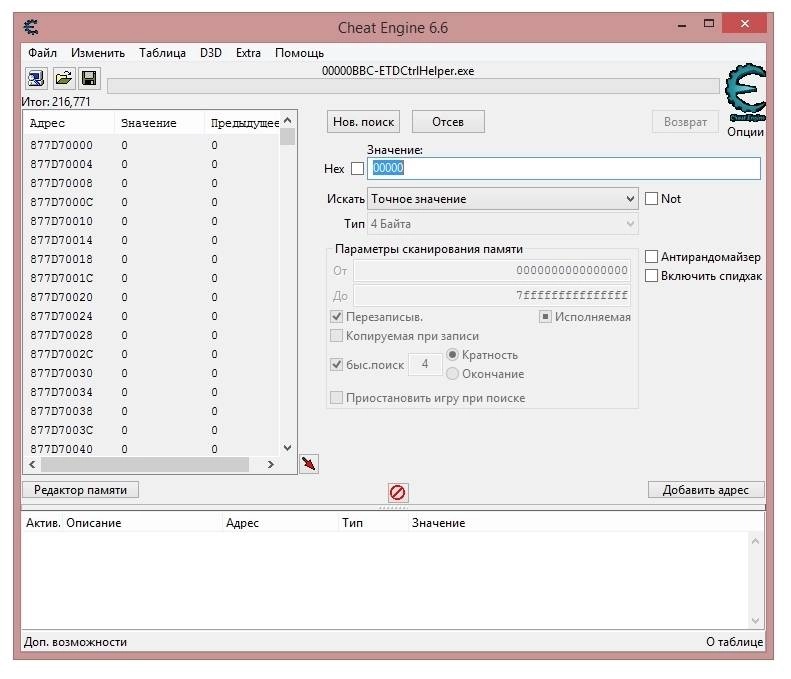791x679 pixels.
Task: Click the Отсев button
Action: (x=448, y=122)
